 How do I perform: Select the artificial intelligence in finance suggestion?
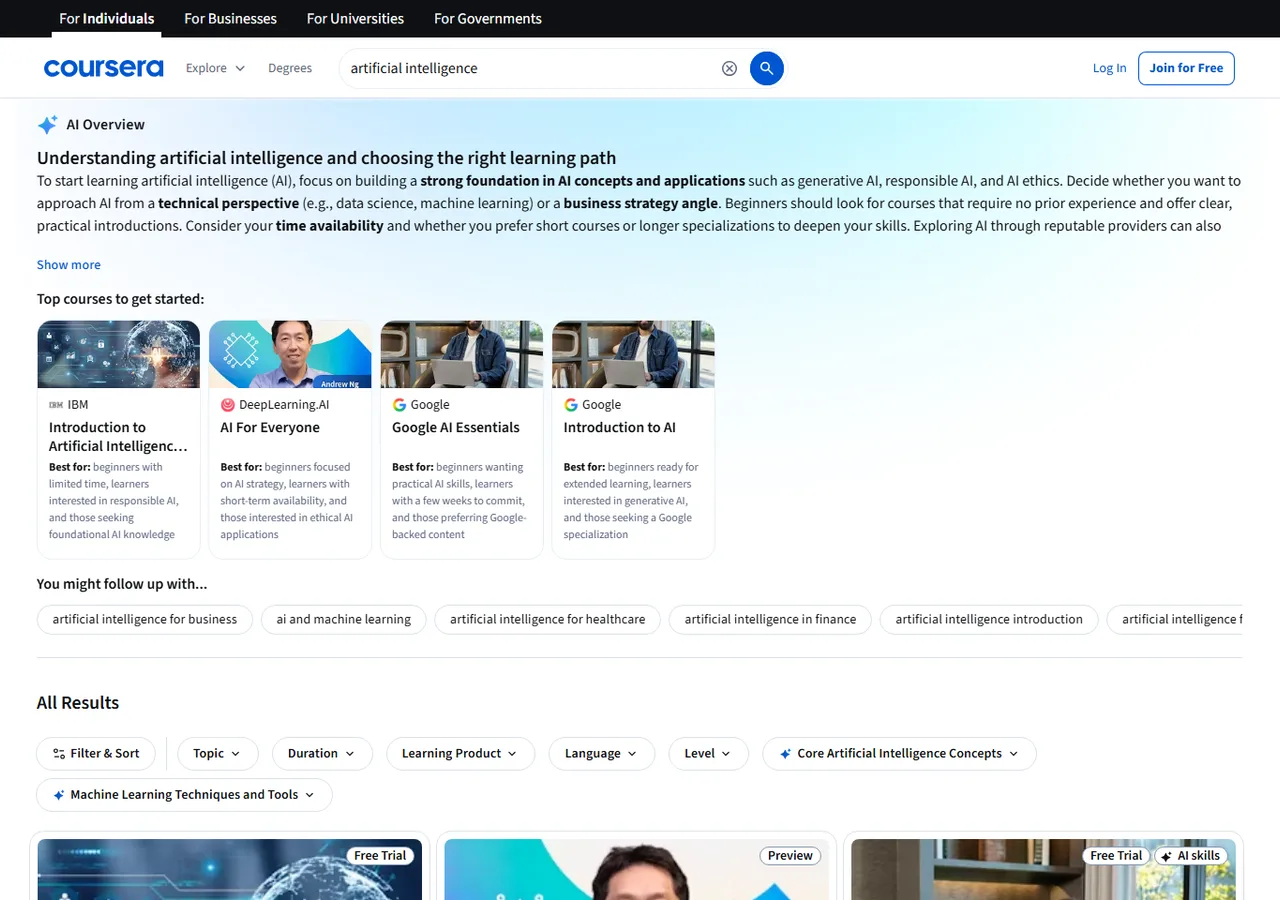[770, 620]
